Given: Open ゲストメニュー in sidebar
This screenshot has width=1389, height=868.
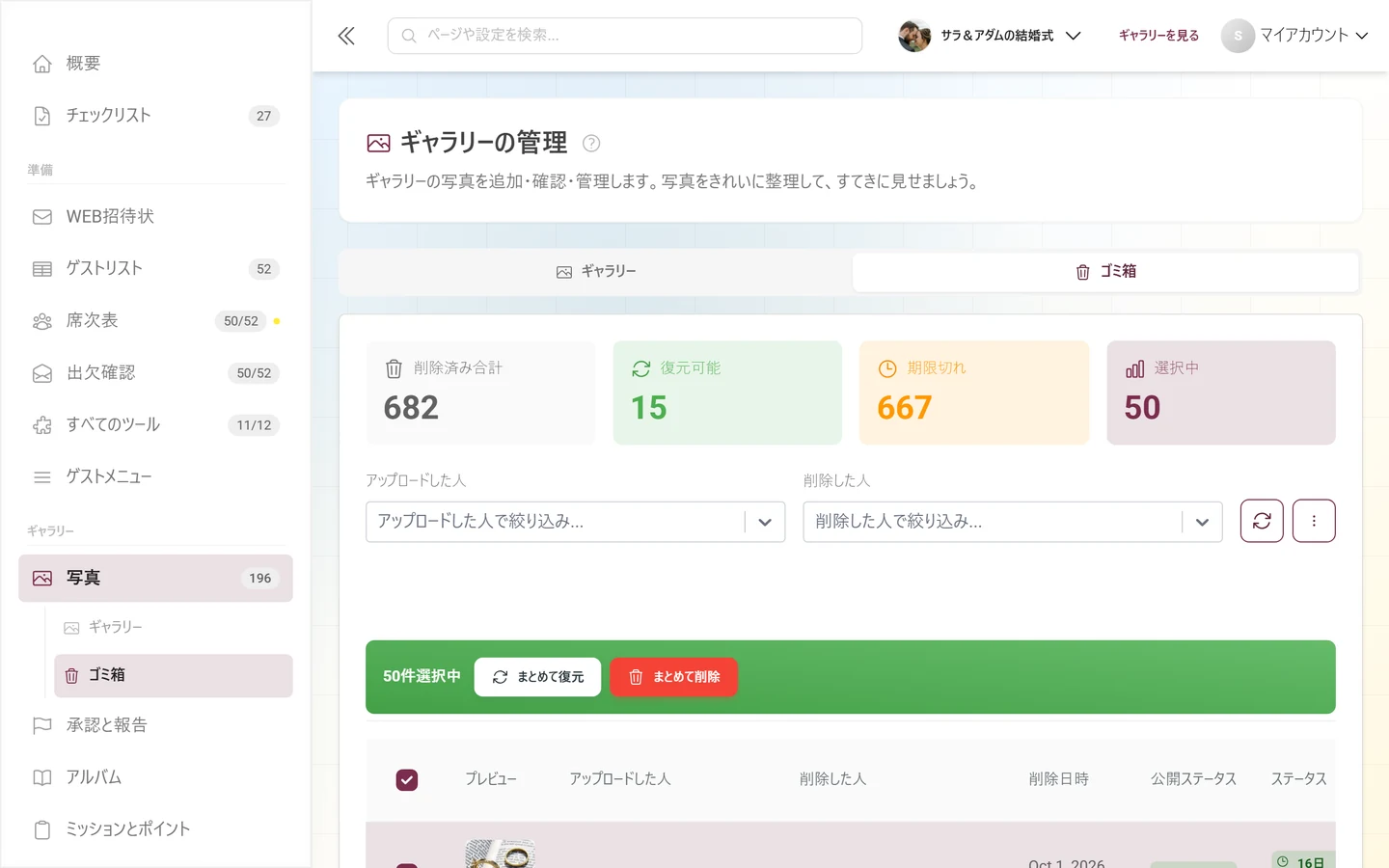Looking at the screenshot, I should tap(155, 477).
